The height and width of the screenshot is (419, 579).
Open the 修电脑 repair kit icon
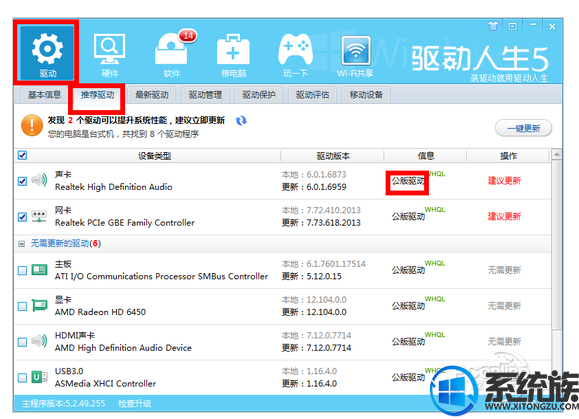click(x=233, y=55)
